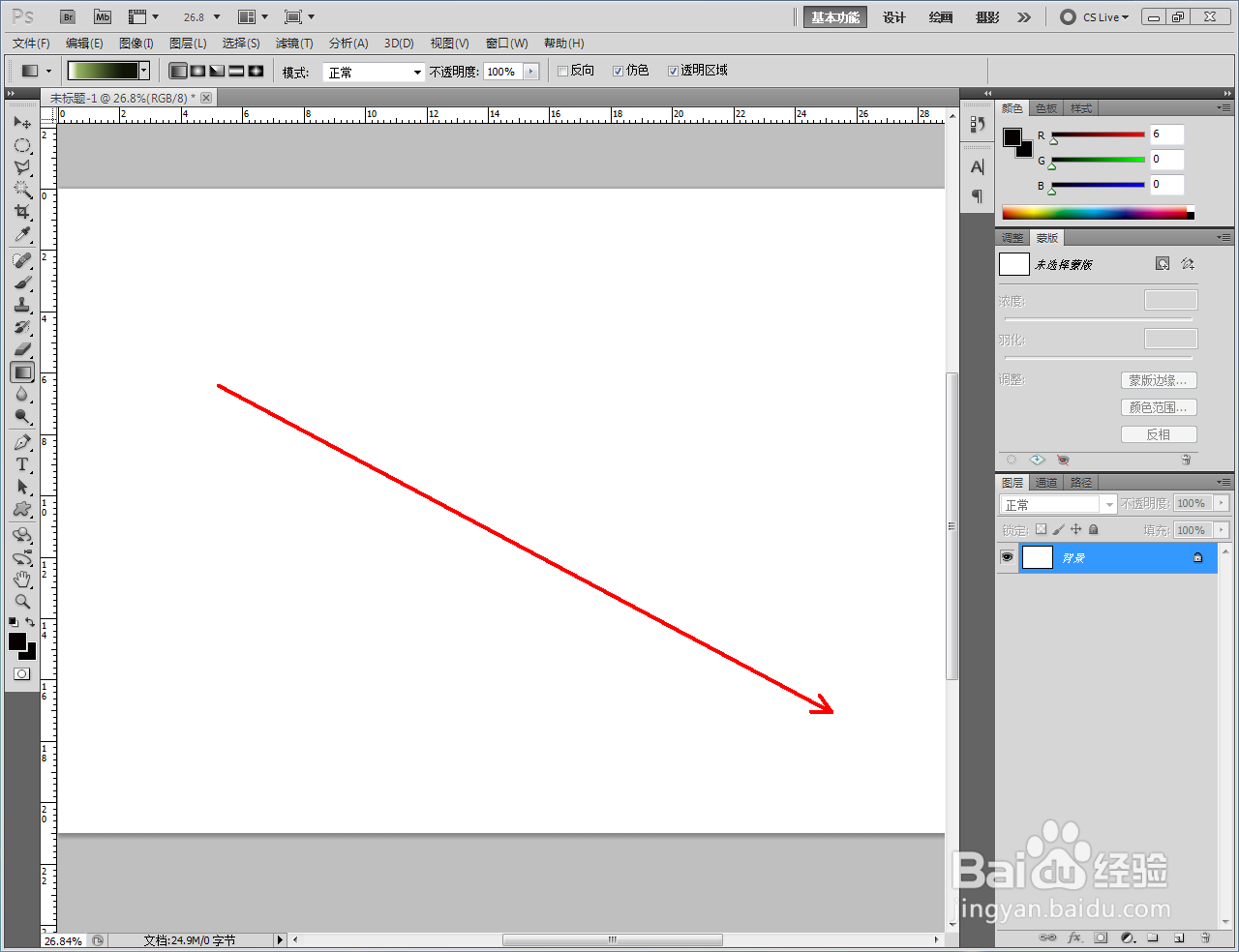Open the 滤镜(T) menu
Image resolution: width=1239 pixels, height=952 pixels.
(x=294, y=44)
